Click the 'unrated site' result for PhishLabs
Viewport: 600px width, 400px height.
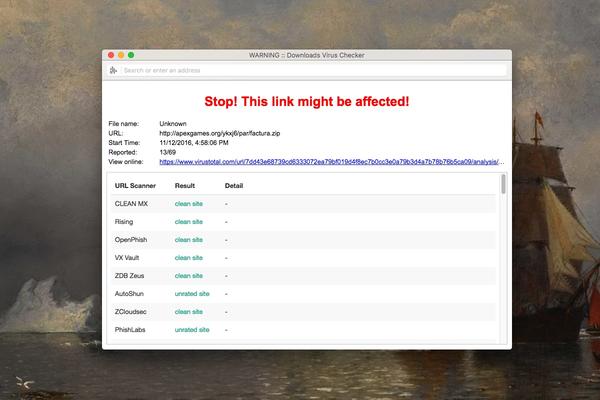click(192, 329)
